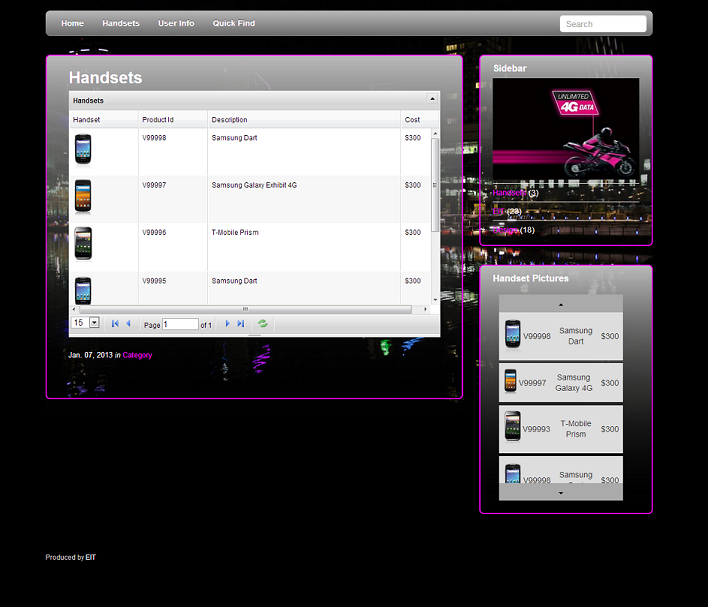
Task: Open Handsets menu item
Action: point(121,23)
